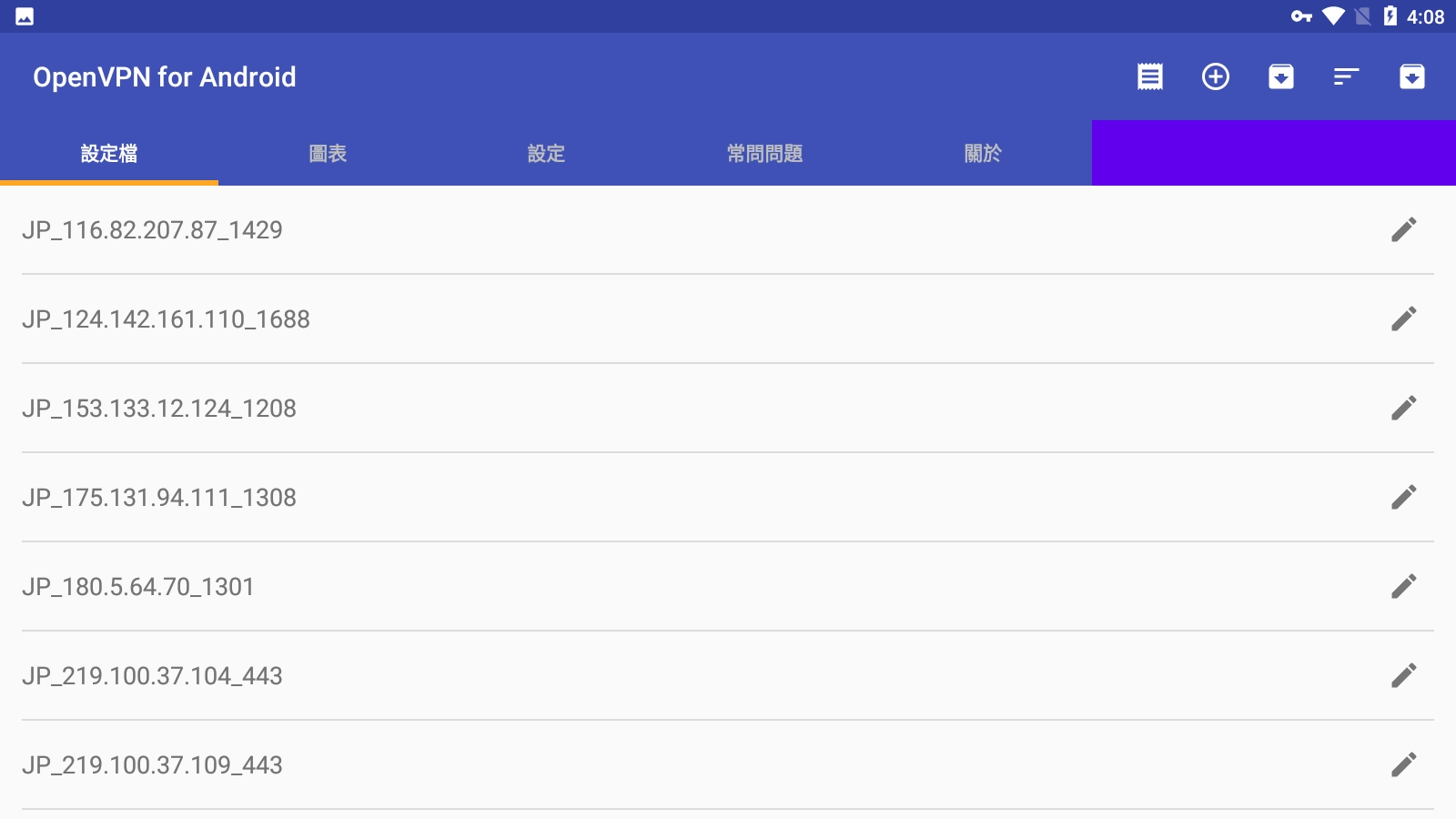Open the sort order icon
Viewport: 1456px width, 819px height.
pyautogui.click(x=1347, y=76)
